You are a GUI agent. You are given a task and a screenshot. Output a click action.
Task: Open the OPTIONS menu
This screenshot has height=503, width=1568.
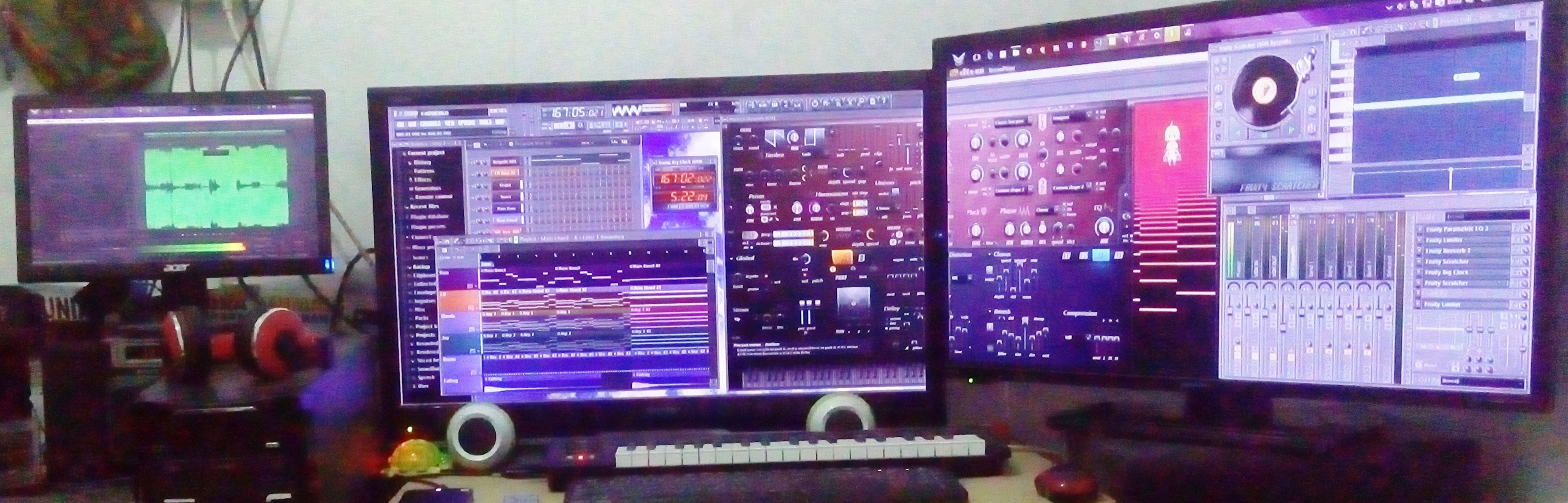(x=466, y=123)
